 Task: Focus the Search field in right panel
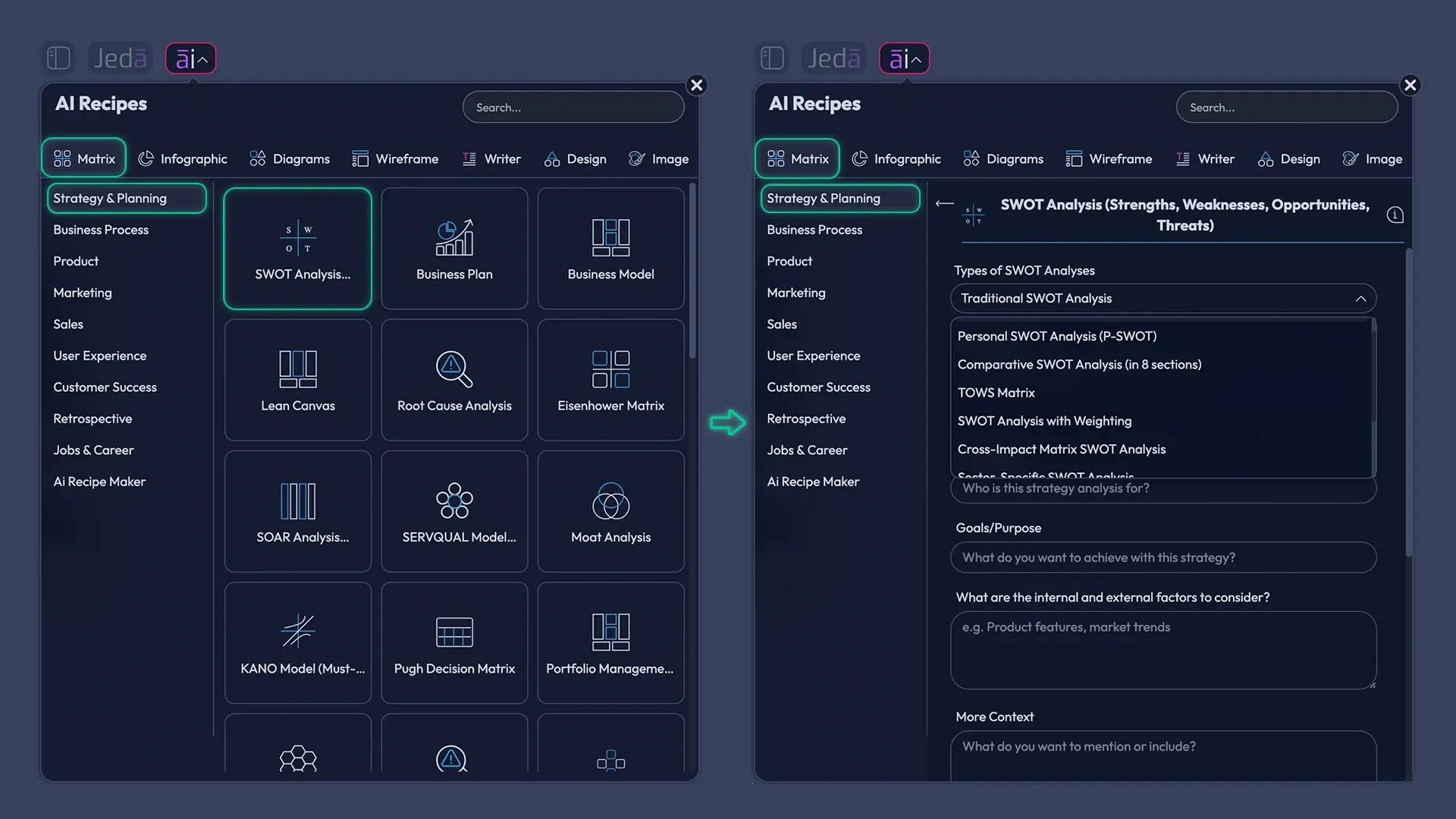[x=1287, y=107]
